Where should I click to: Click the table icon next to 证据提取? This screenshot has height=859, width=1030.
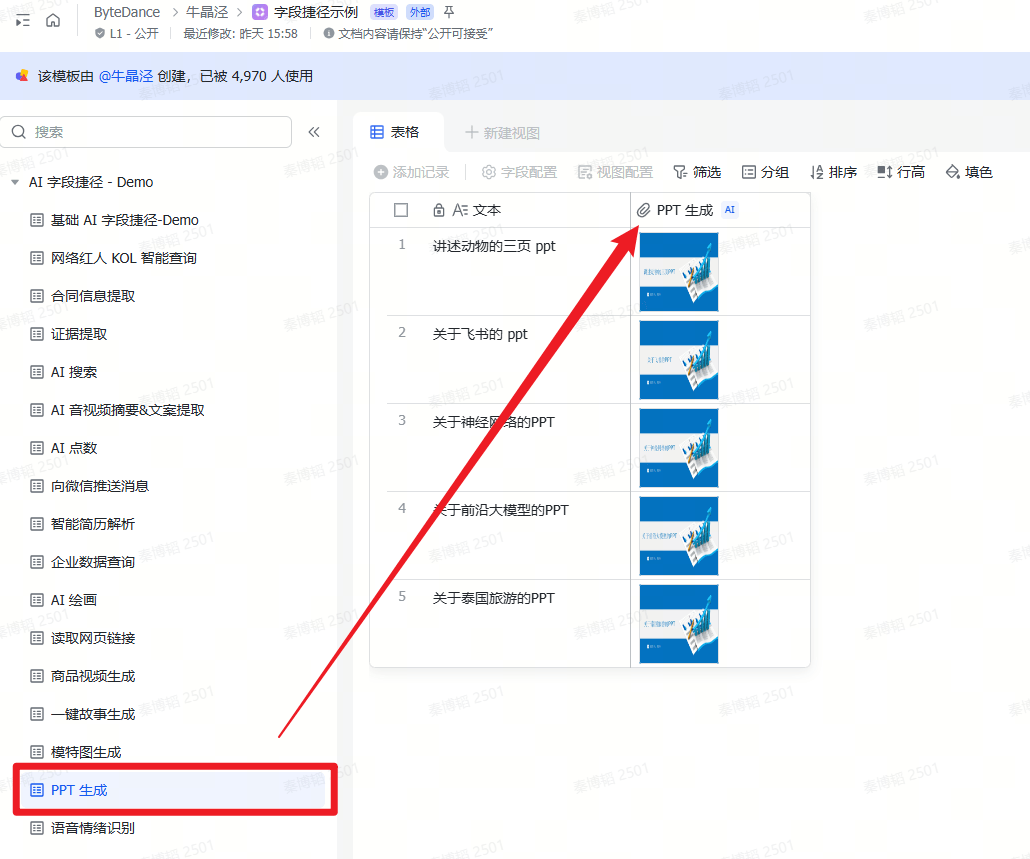(x=37, y=334)
